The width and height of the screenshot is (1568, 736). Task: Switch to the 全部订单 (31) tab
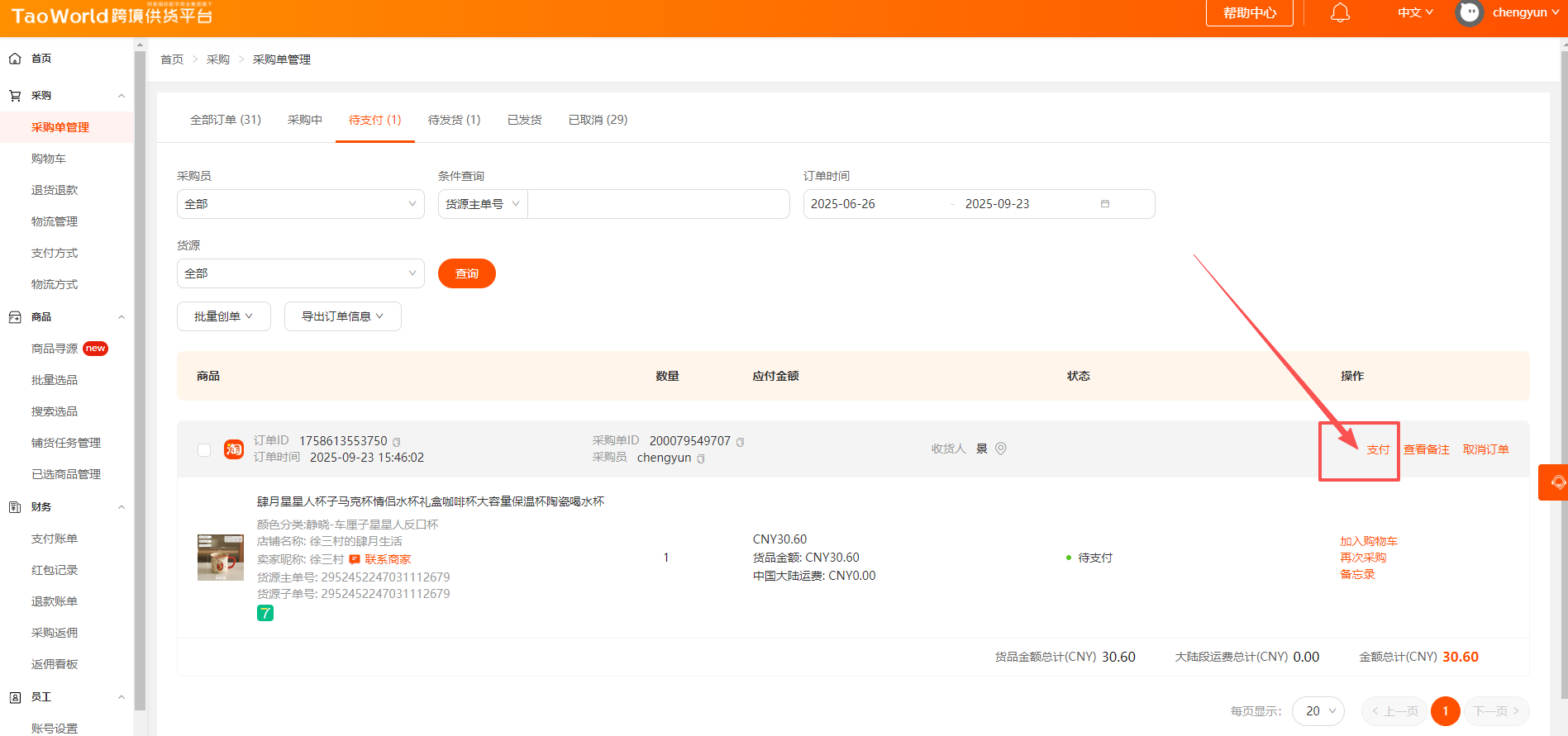(x=226, y=120)
